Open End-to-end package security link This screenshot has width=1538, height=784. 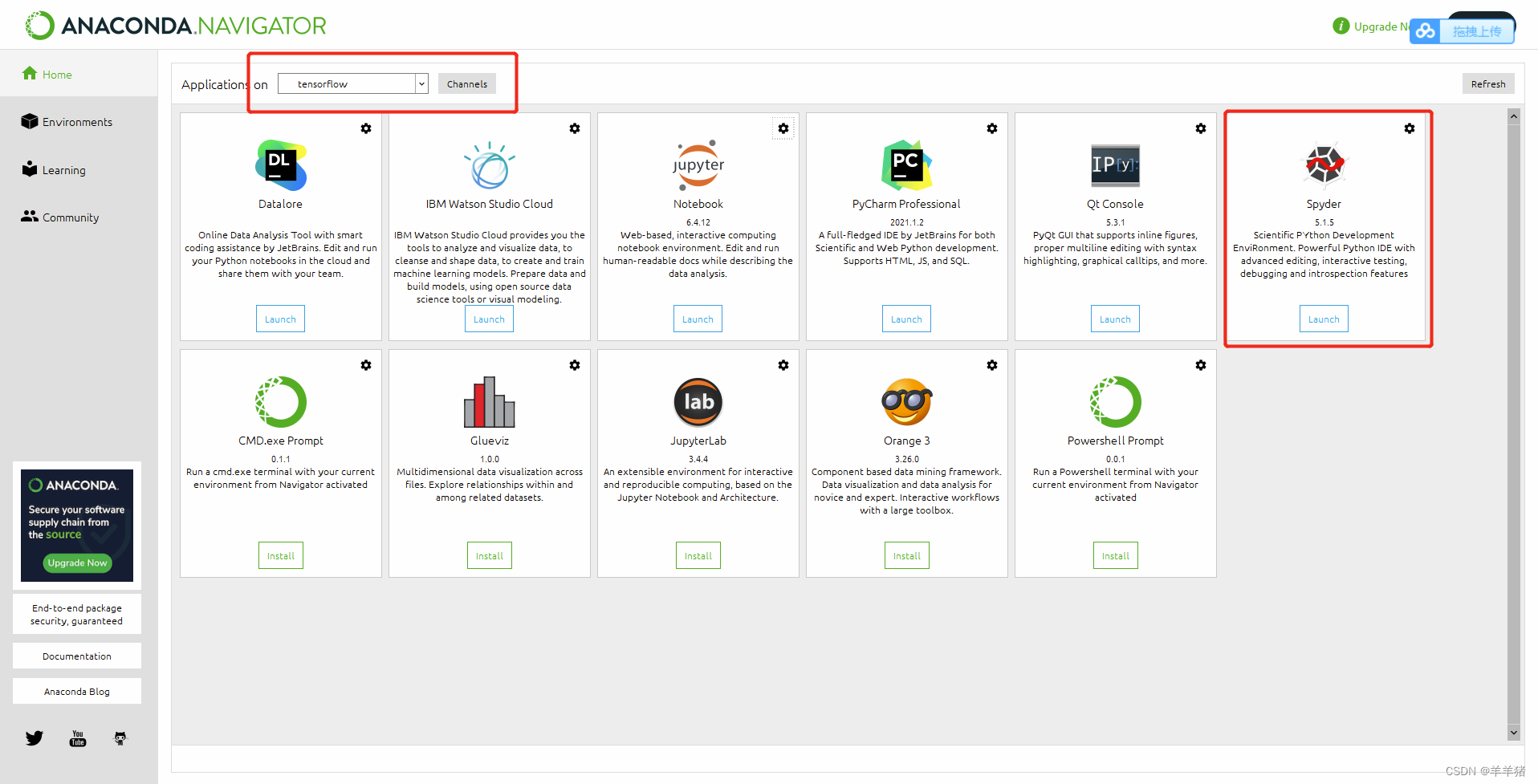tap(77, 614)
